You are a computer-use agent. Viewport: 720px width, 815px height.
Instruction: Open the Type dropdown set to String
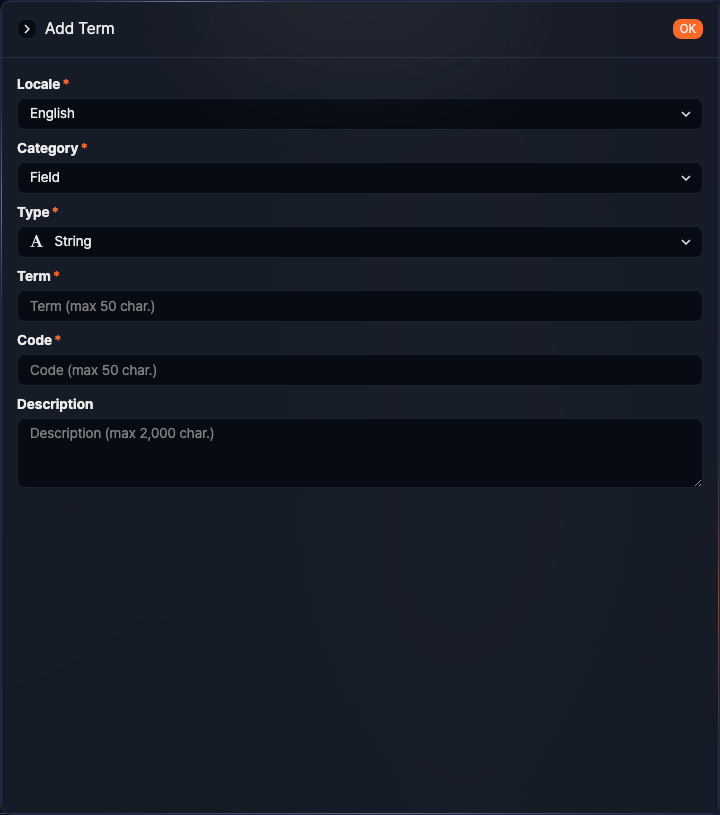[360, 242]
